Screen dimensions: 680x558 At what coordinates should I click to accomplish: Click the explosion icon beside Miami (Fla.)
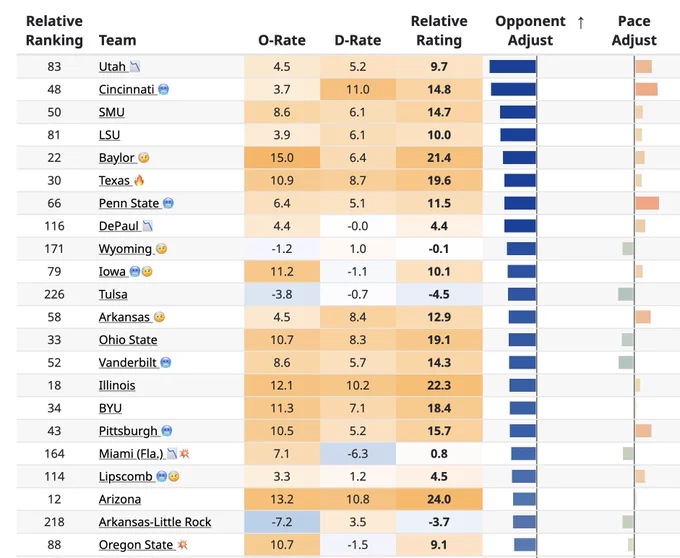[x=184, y=454]
